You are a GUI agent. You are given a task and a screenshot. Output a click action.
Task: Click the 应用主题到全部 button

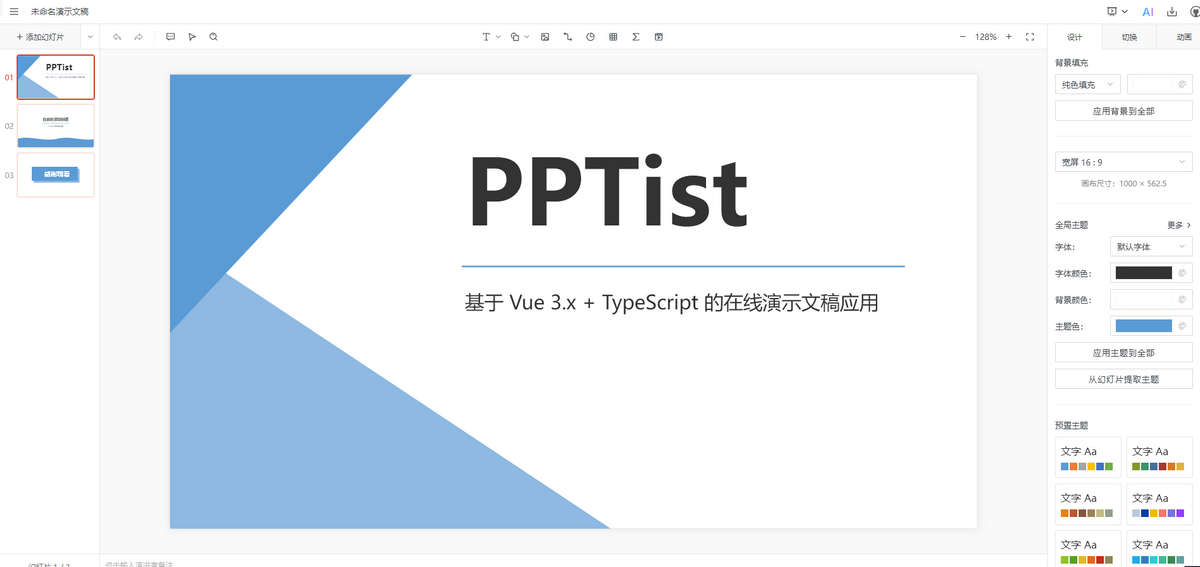(x=1124, y=353)
